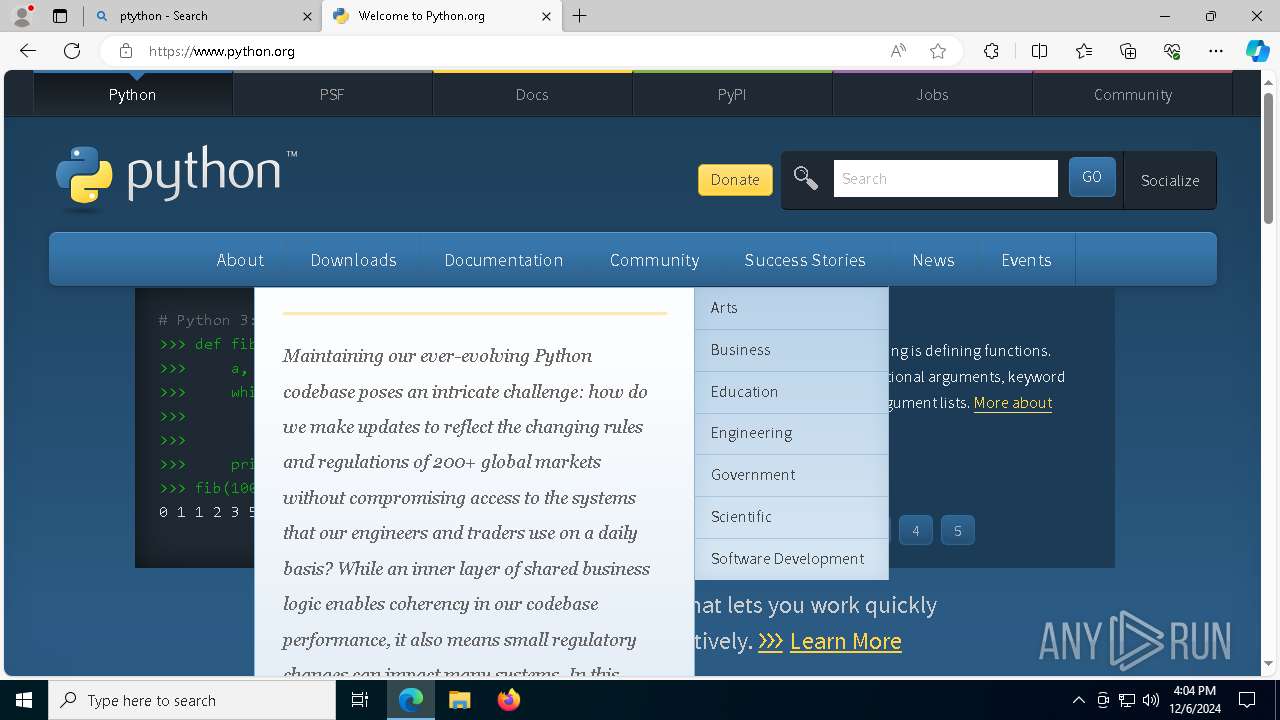Open the volume control tray icon
The height and width of the screenshot is (720, 1280).
[1151, 700]
